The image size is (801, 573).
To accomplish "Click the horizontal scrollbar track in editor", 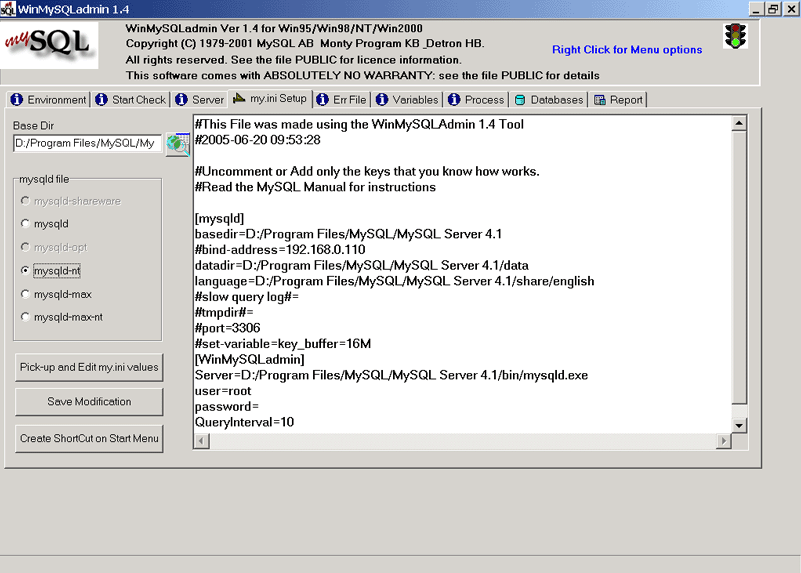I will (x=462, y=441).
